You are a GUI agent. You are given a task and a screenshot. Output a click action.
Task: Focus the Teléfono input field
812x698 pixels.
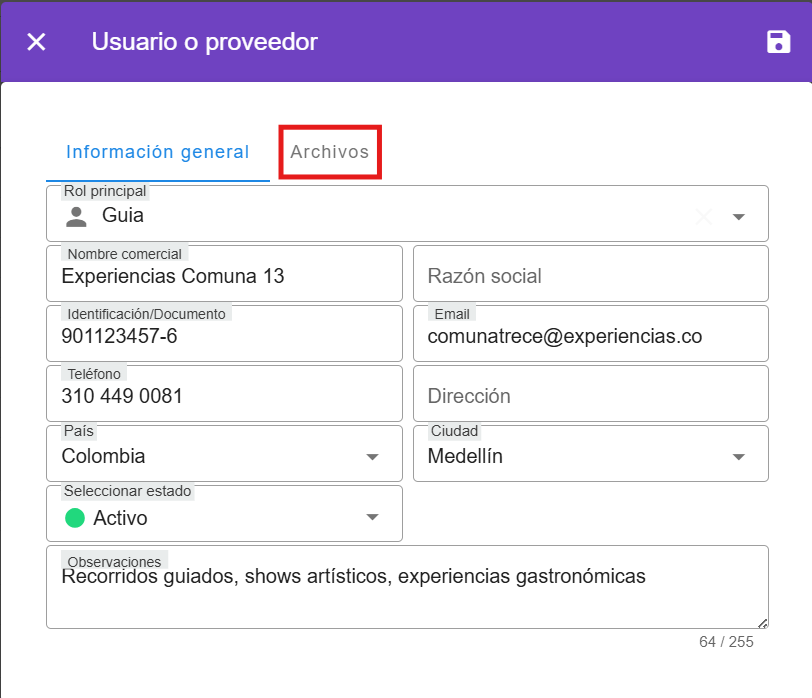224,396
